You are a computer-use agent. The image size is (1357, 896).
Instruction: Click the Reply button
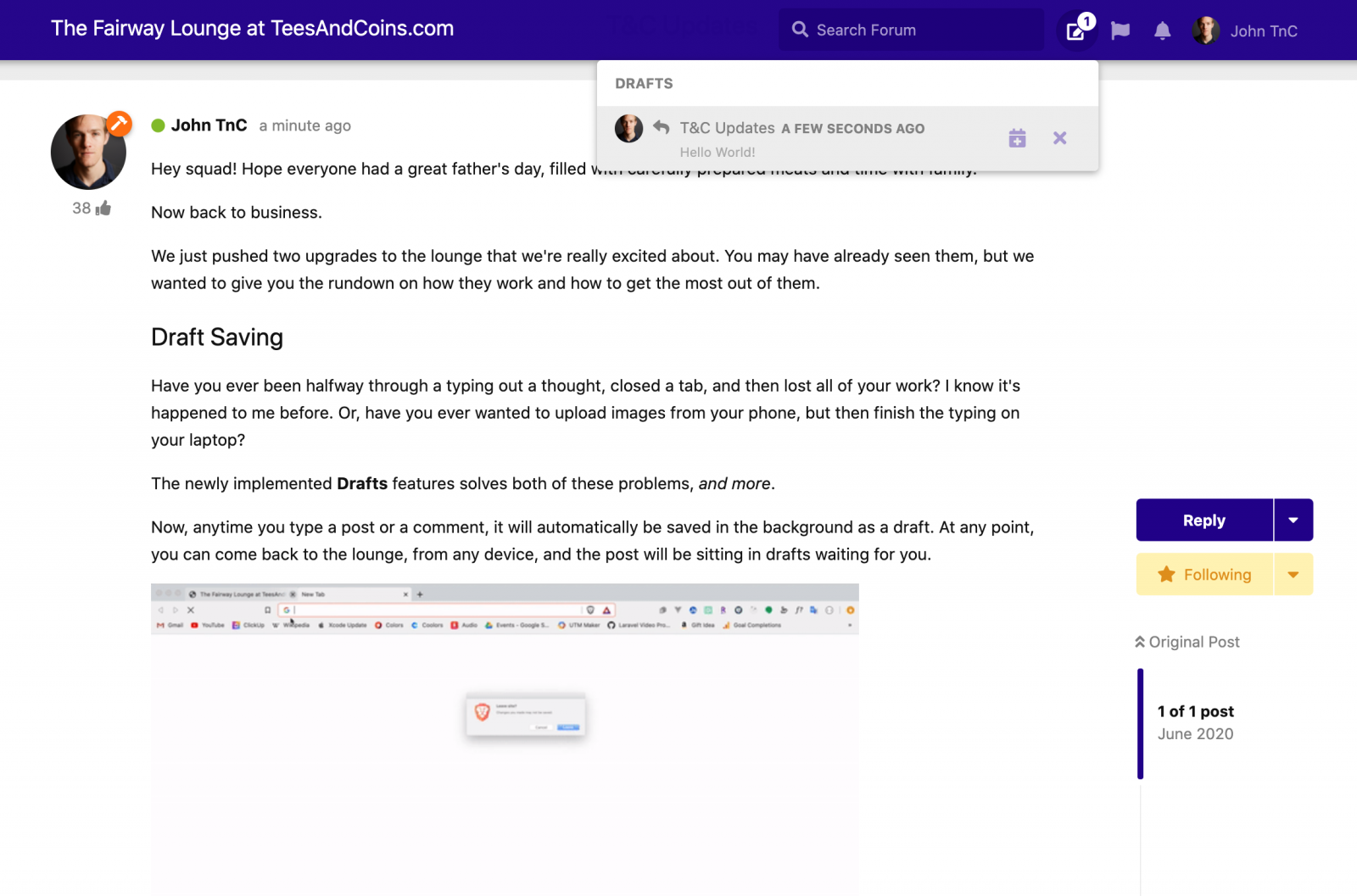click(x=1204, y=520)
